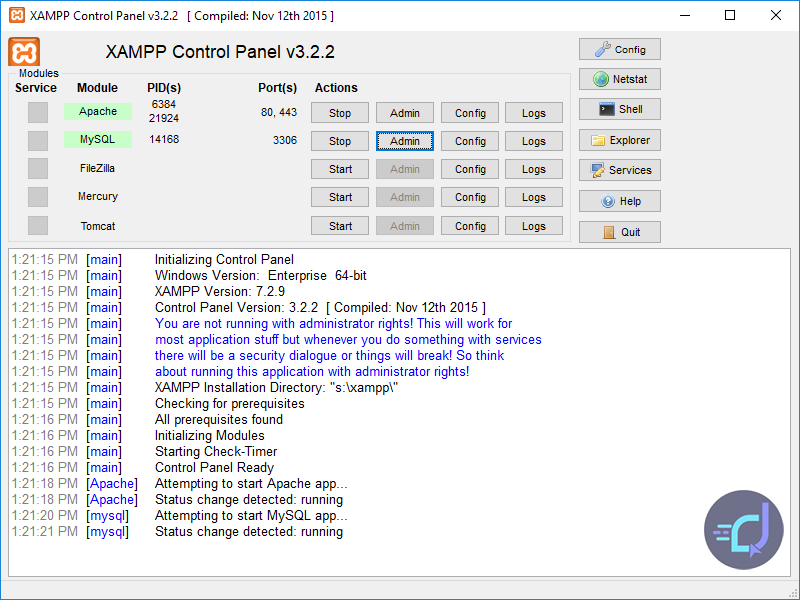Start the FileZilla module
This screenshot has height=600, width=800.
pos(340,169)
